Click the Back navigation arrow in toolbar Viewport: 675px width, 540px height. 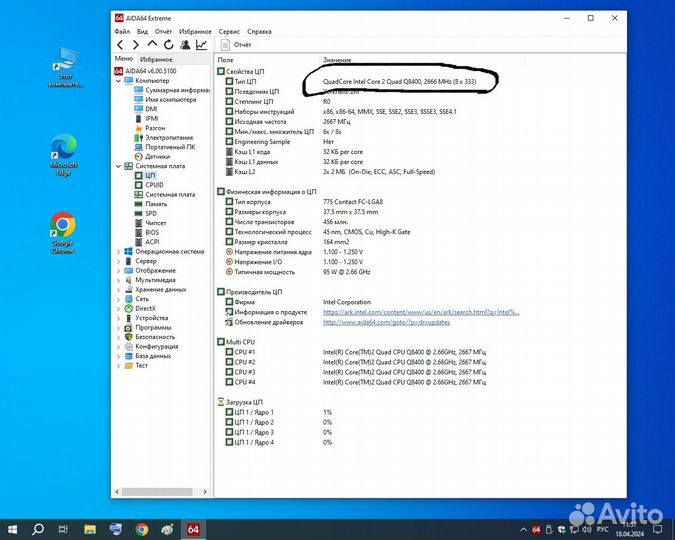click(120, 45)
